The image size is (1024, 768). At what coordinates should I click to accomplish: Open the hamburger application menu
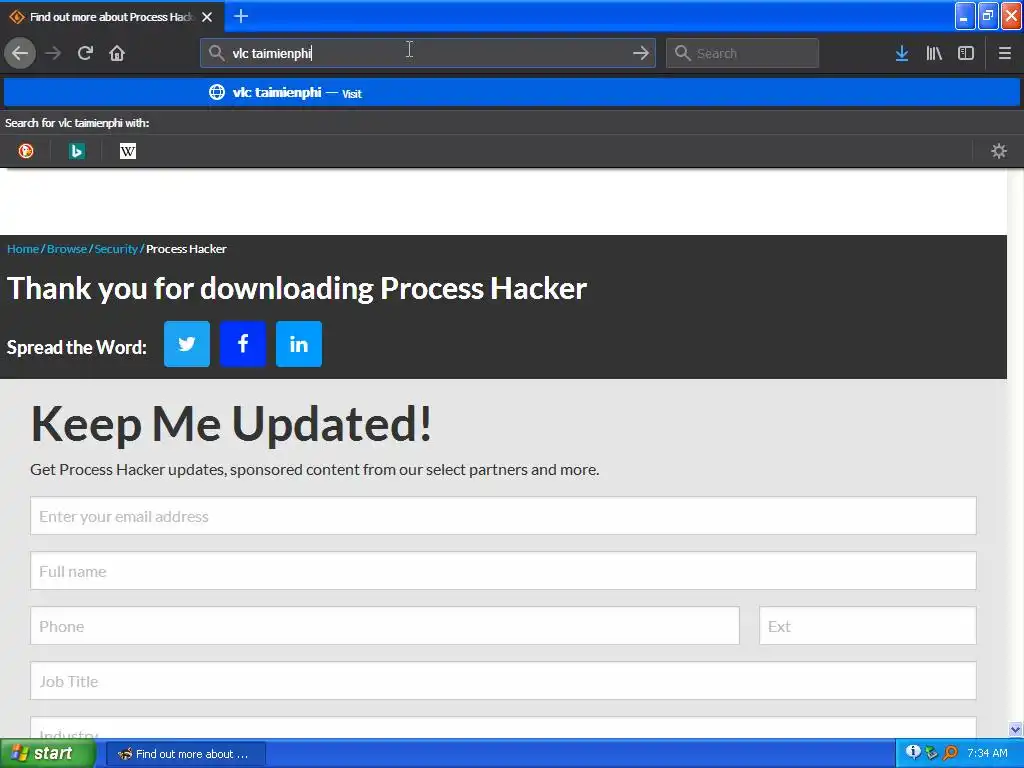click(1004, 53)
